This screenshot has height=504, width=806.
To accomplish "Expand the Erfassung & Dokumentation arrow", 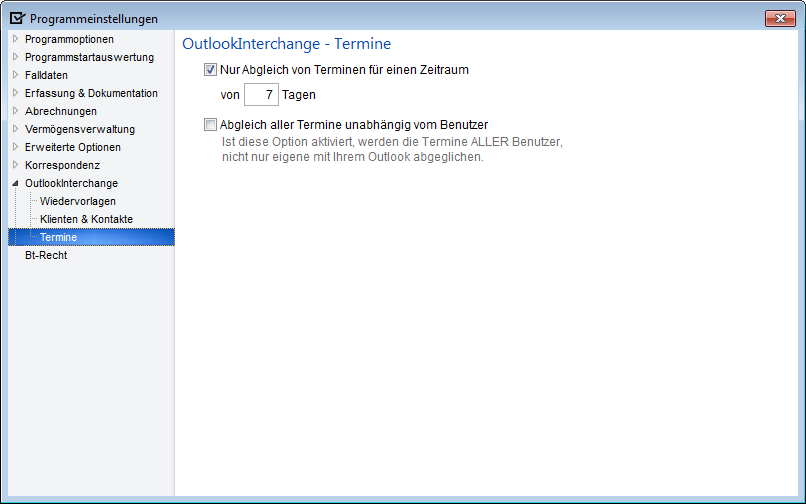I will (x=15, y=93).
